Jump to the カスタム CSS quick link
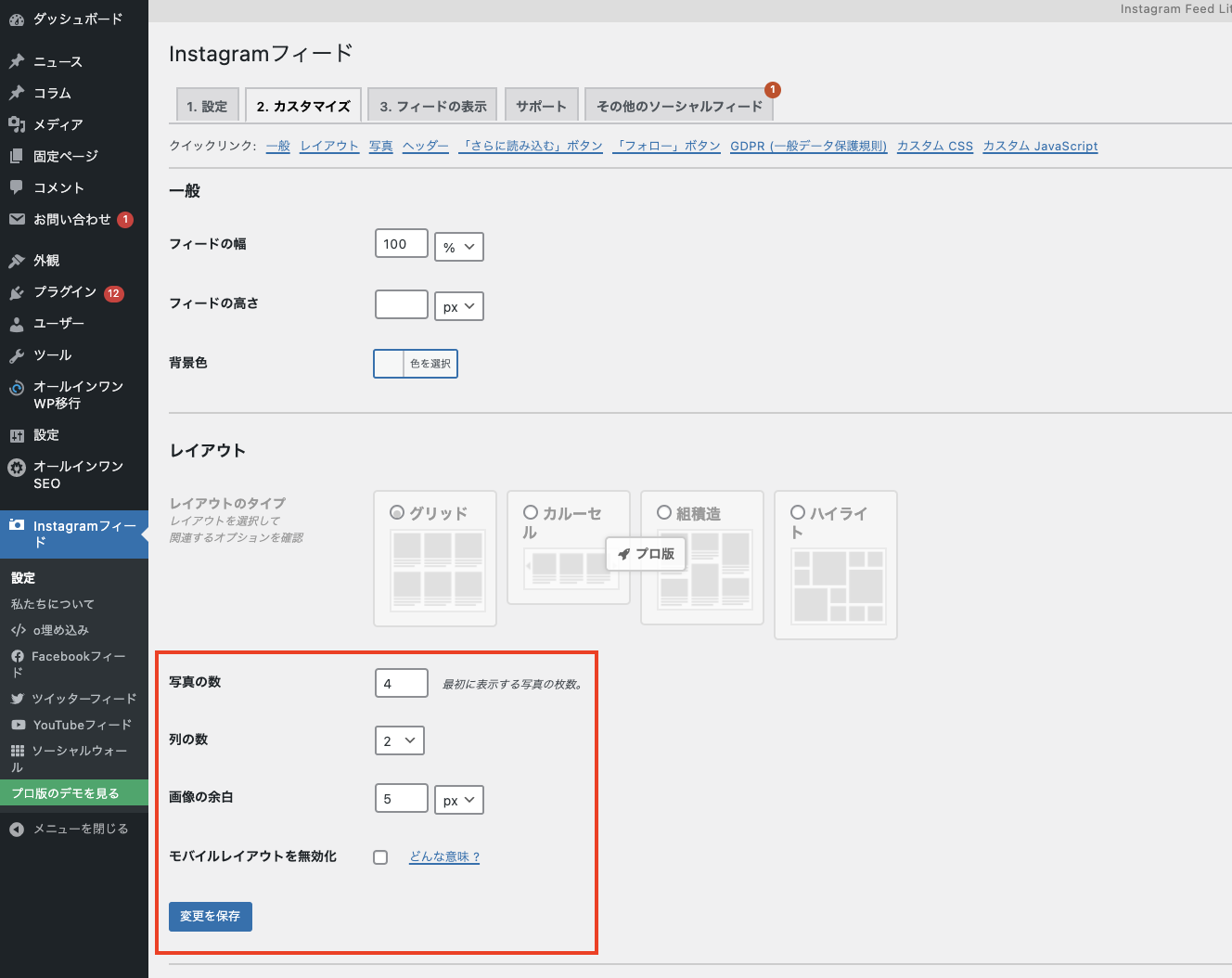This screenshot has width=1232, height=978. pos(935,146)
